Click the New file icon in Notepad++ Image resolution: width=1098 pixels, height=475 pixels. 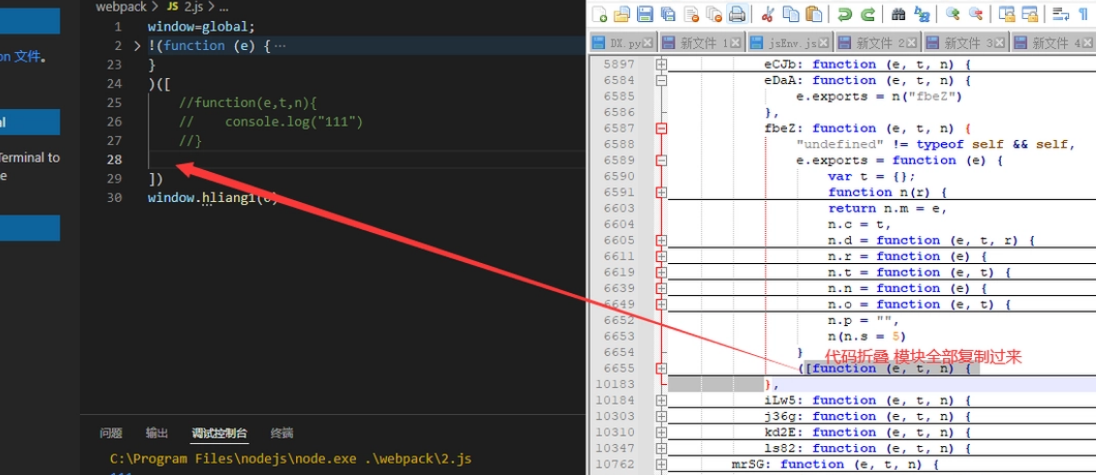pyautogui.click(x=599, y=13)
